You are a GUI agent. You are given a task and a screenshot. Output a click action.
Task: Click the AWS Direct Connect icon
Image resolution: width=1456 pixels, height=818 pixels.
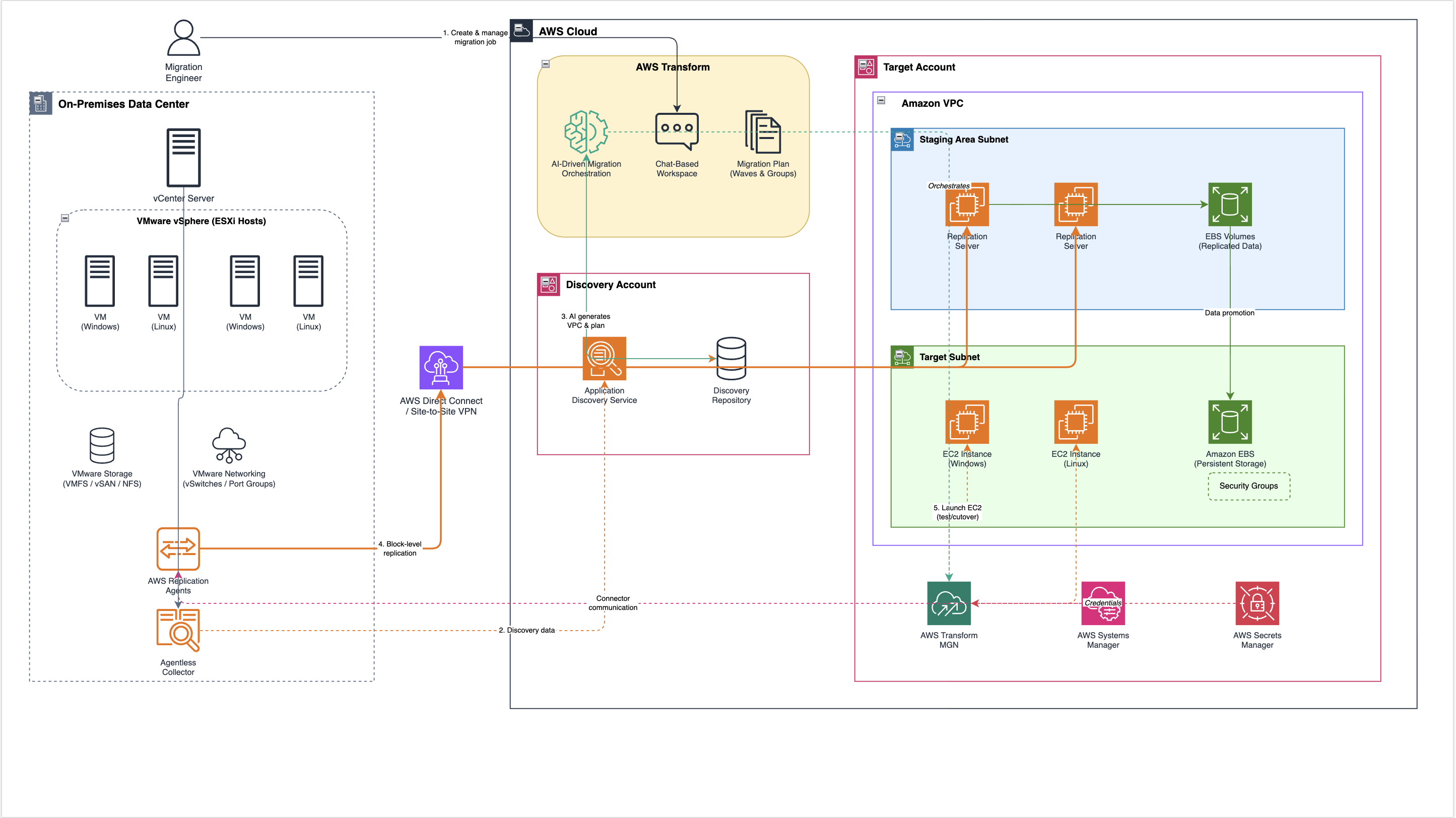[x=441, y=367]
